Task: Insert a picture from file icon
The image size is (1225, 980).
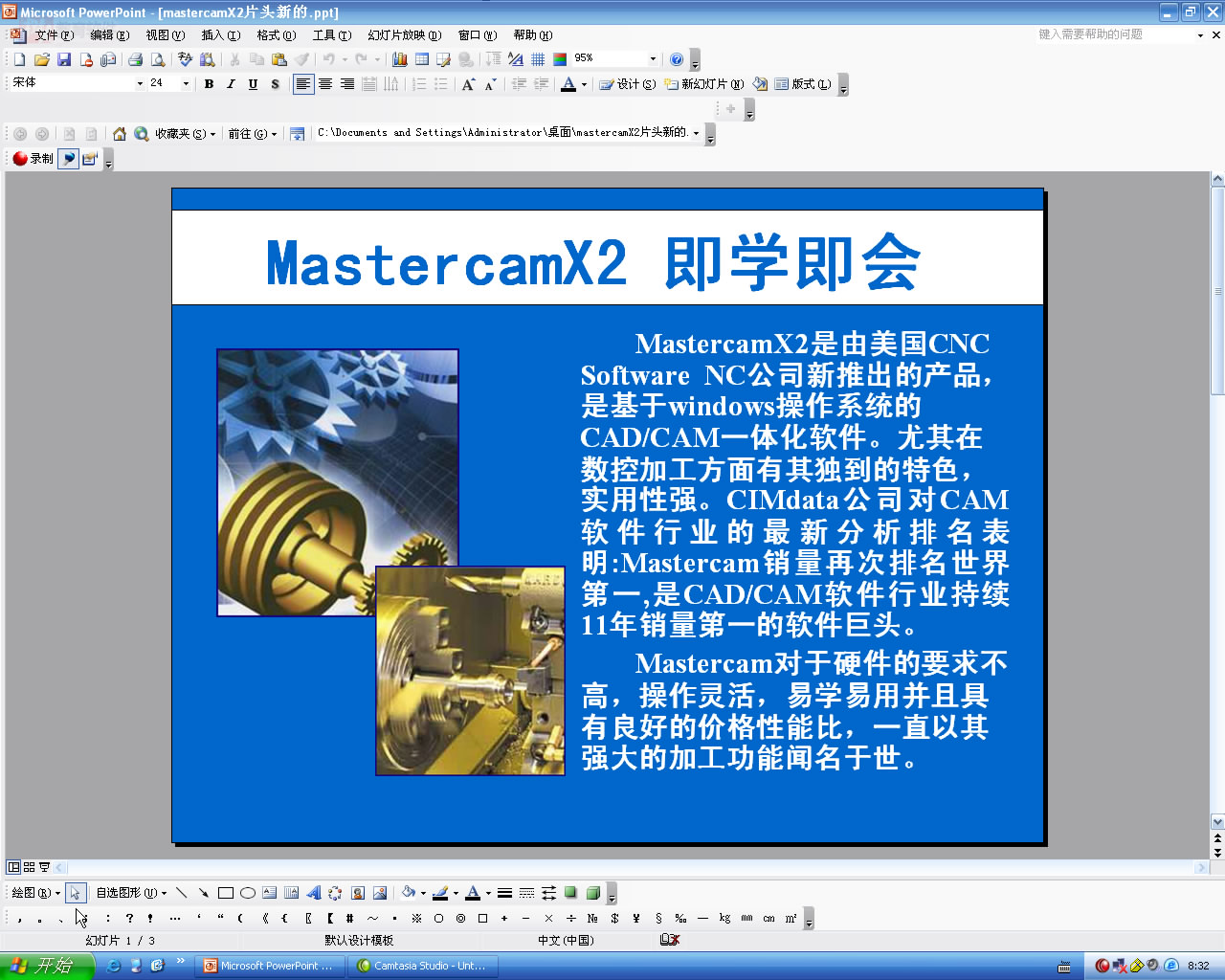Action: tap(380, 893)
